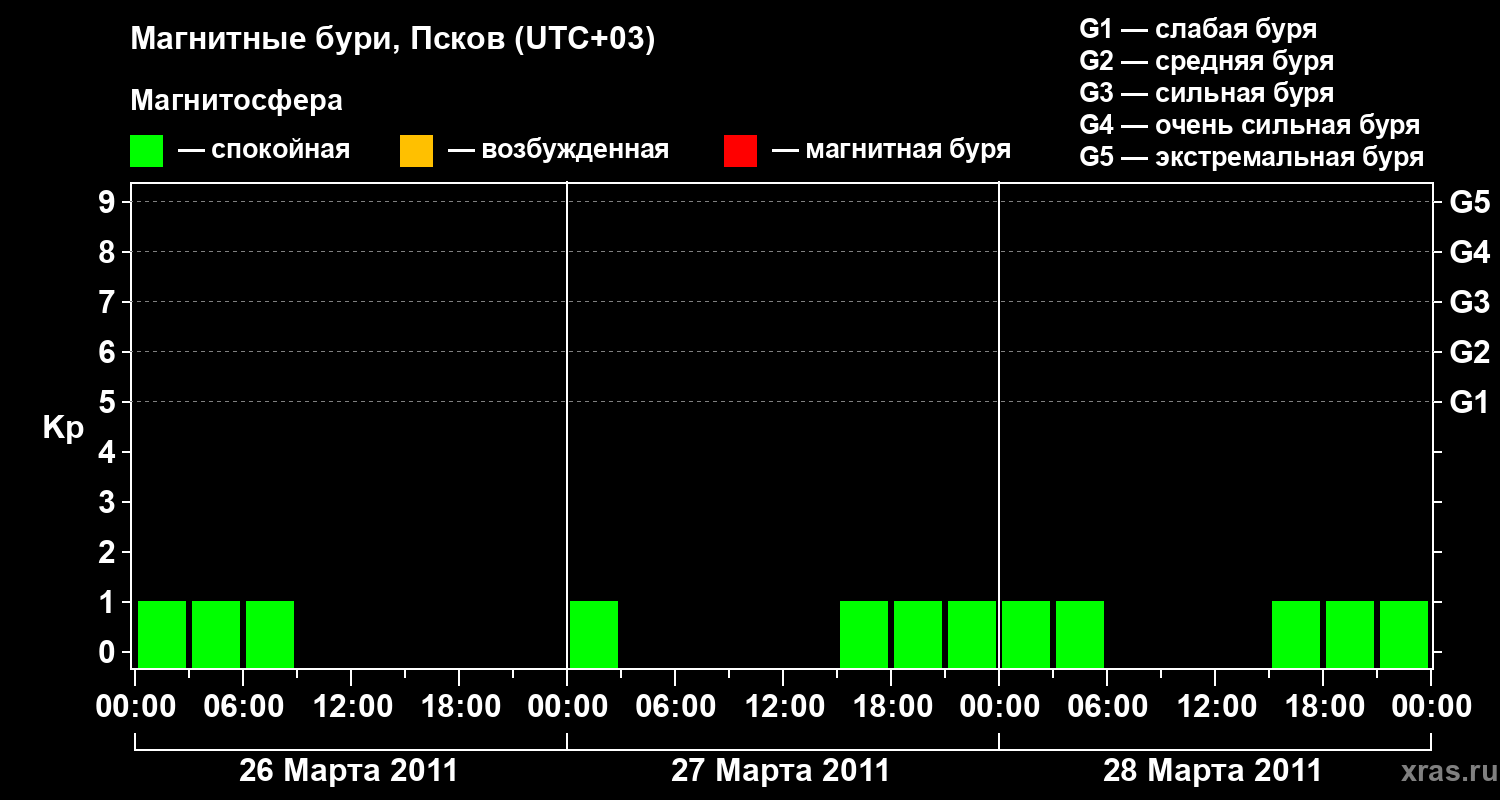This screenshot has height=800, width=1500.
Task: Click the G1 right-axis label
Action: [1470, 402]
